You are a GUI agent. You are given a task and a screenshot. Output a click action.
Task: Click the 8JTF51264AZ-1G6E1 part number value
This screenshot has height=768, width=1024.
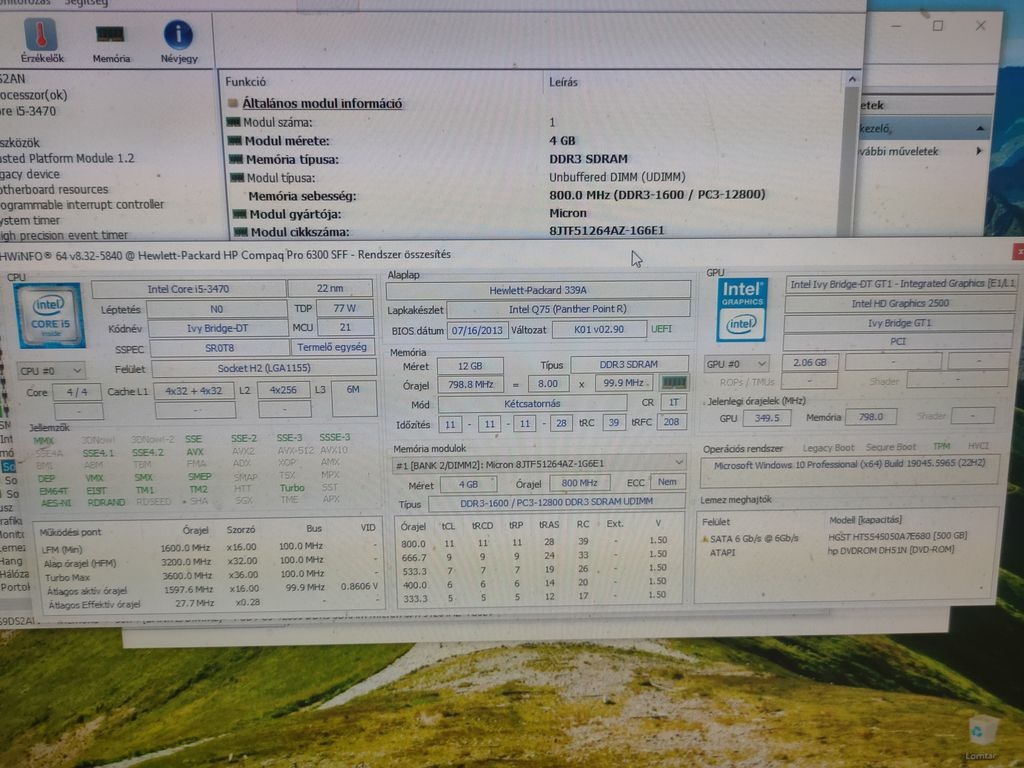click(607, 231)
